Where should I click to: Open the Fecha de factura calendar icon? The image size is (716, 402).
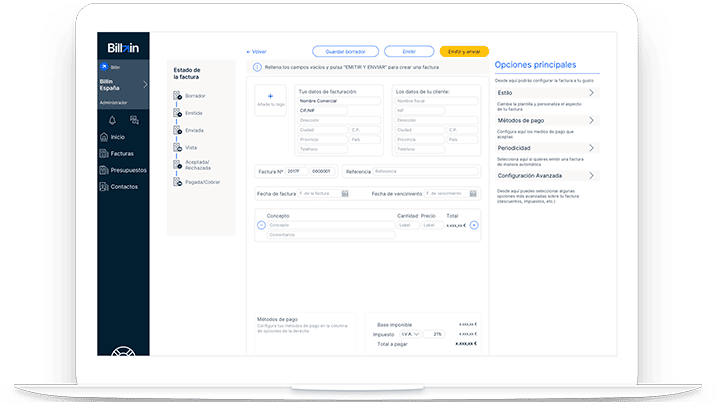[x=345, y=194]
